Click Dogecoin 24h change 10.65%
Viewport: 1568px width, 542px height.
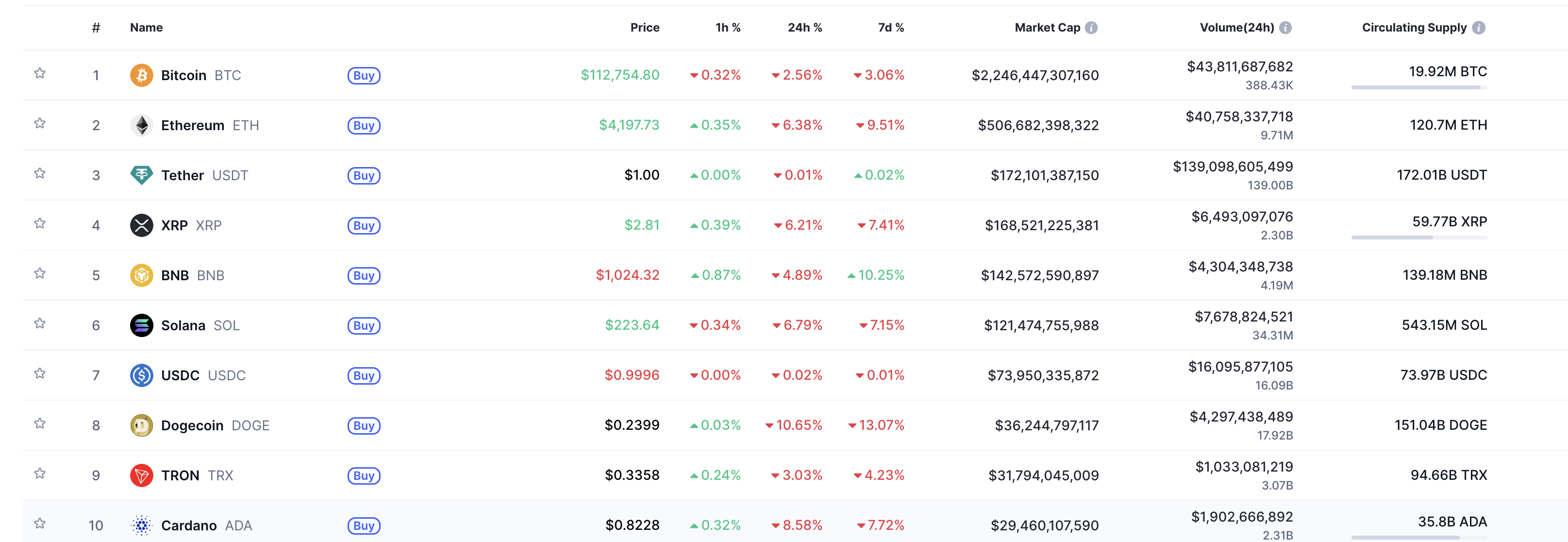pos(793,425)
